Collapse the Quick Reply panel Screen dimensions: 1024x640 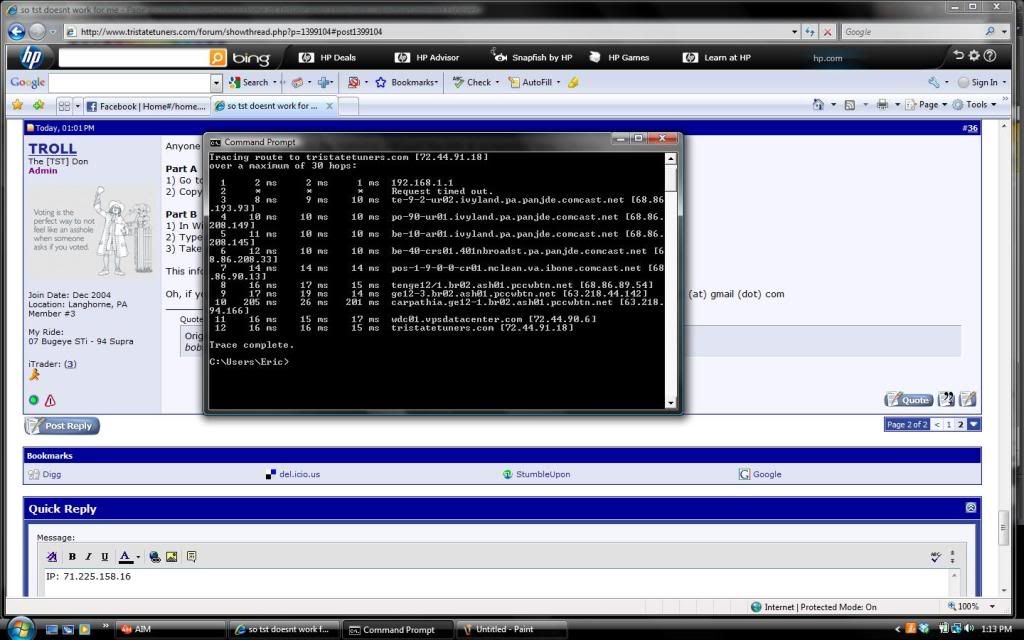970,508
